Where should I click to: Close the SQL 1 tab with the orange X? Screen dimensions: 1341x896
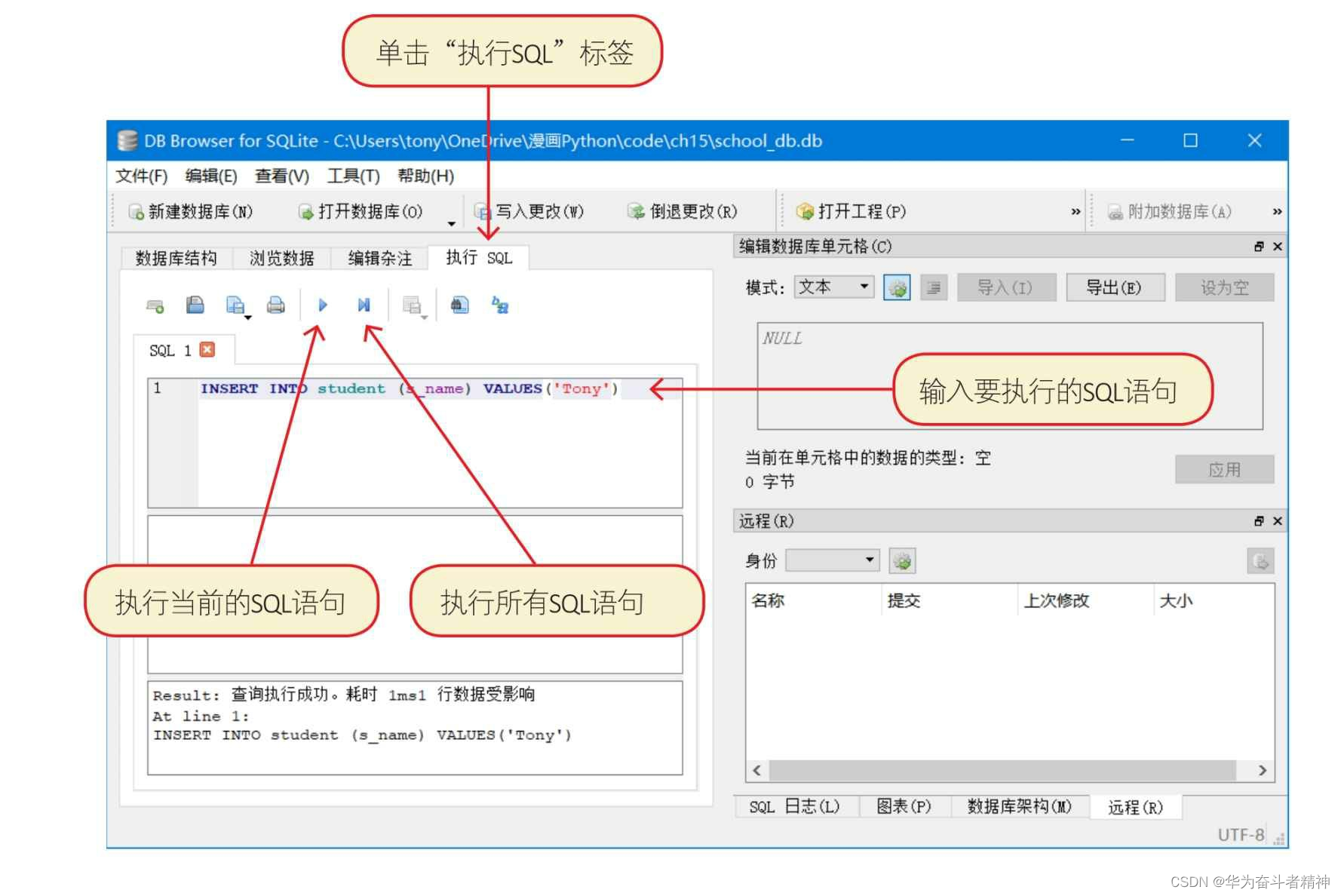207,349
